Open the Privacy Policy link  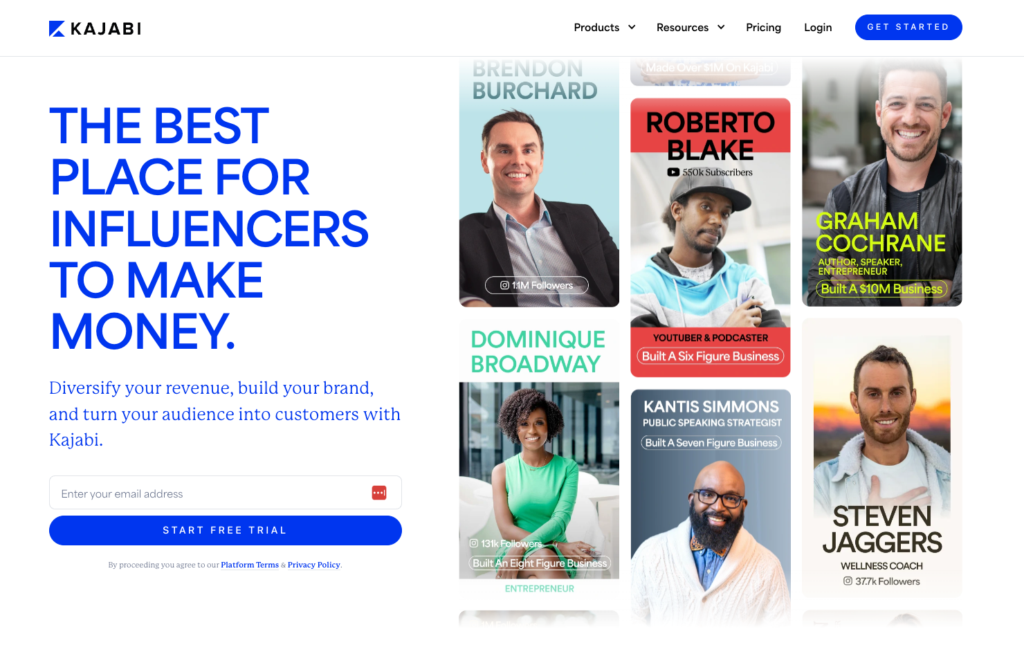tap(314, 565)
